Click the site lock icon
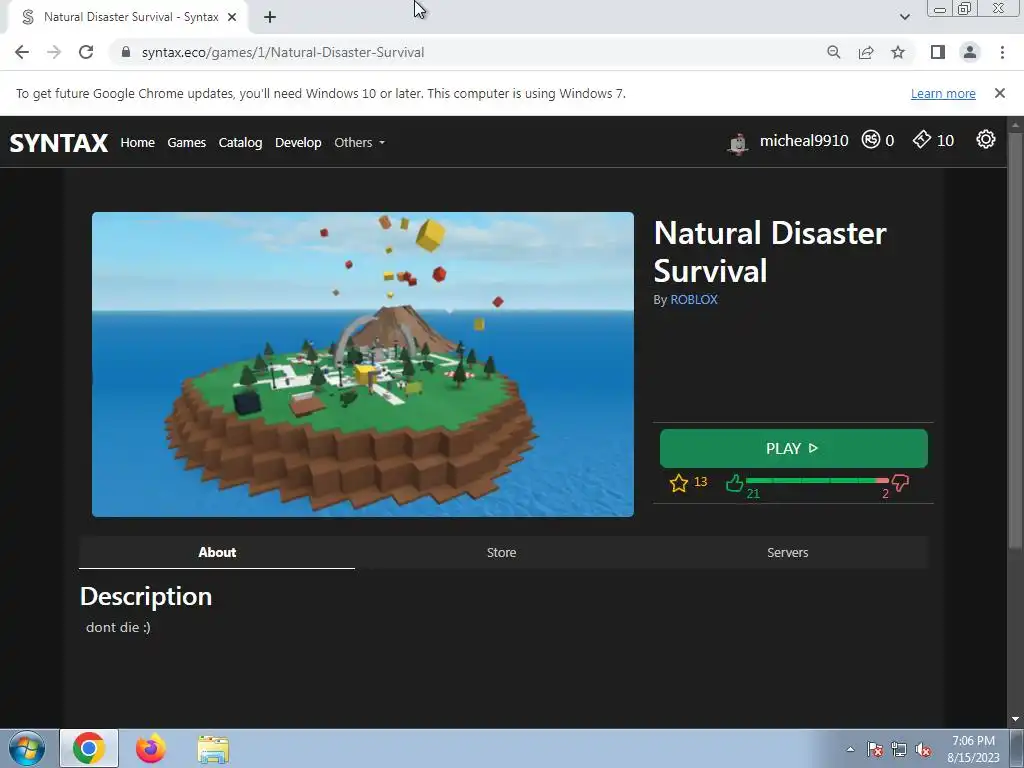Viewport: 1024px width, 768px height. 126,52
